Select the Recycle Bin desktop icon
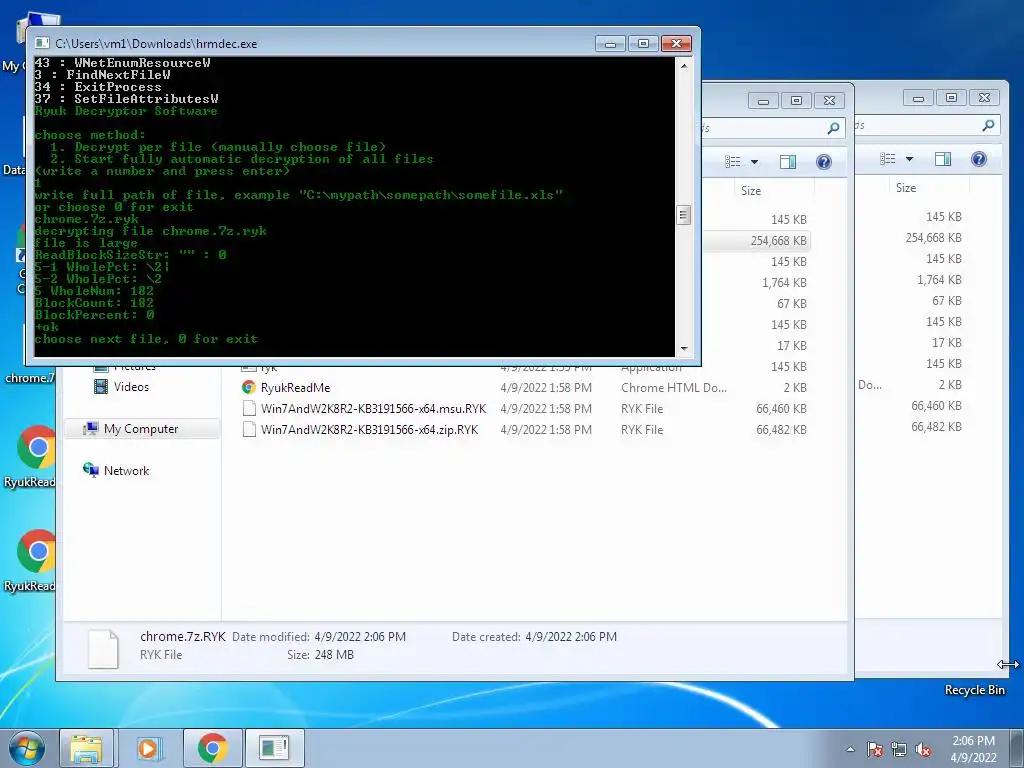 point(974,690)
